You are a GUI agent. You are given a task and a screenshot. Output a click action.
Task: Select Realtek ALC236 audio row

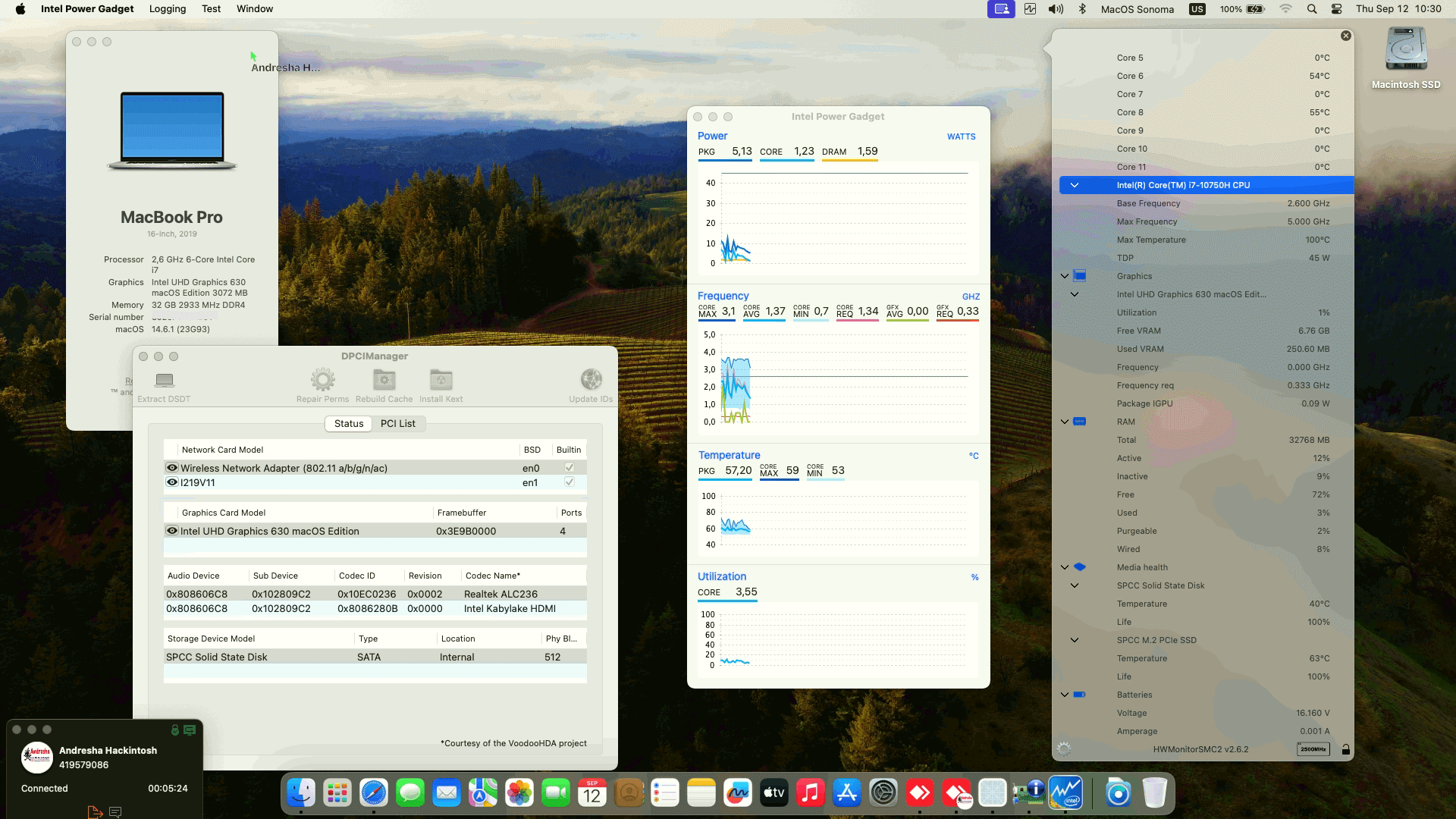pyautogui.click(x=375, y=594)
